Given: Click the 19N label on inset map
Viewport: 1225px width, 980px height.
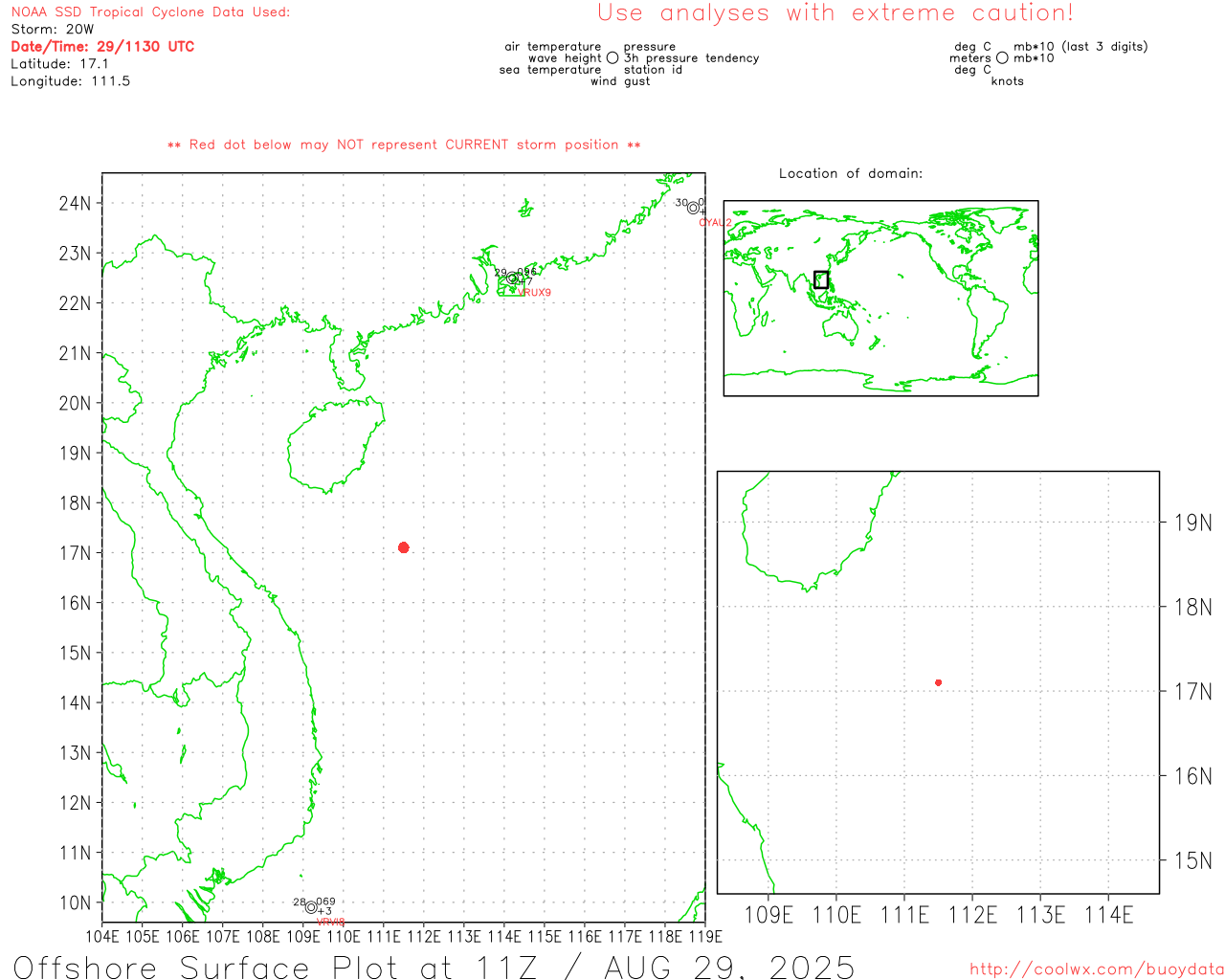Looking at the screenshot, I should (1192, 523).
